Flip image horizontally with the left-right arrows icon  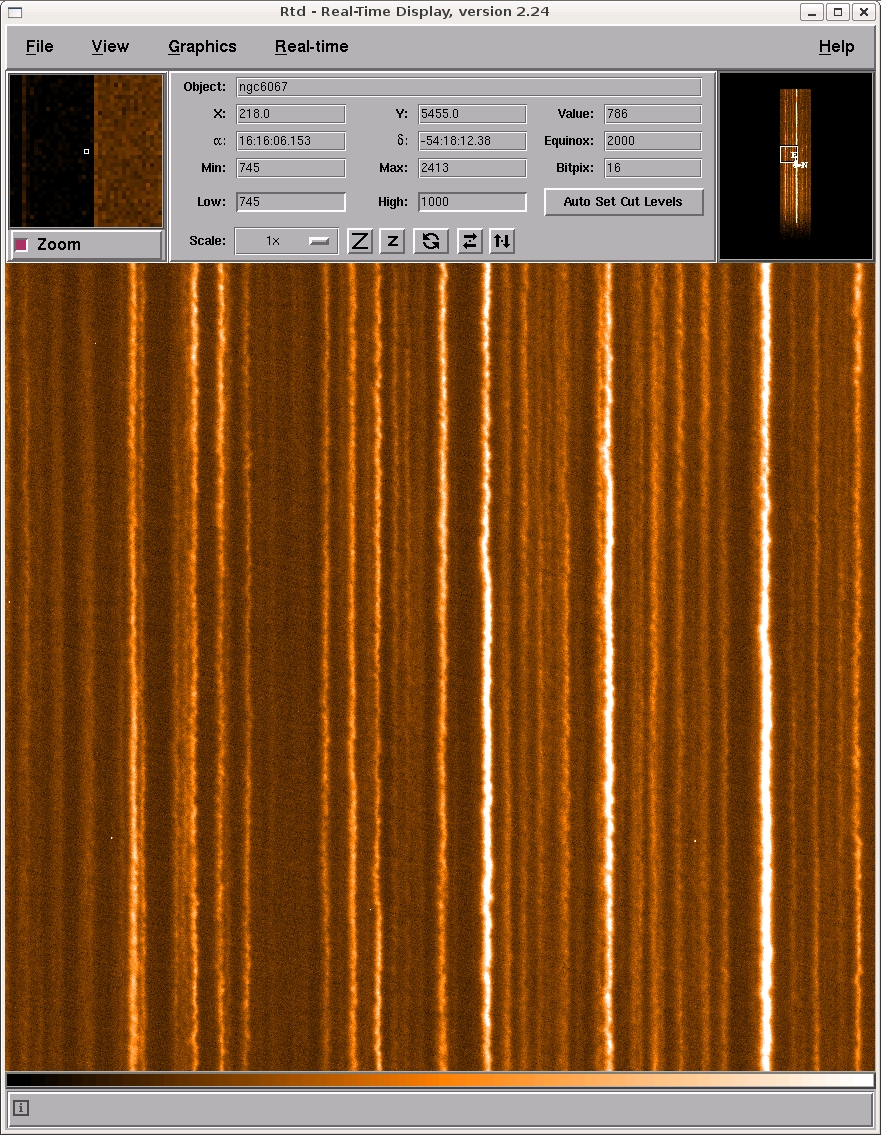468,241
